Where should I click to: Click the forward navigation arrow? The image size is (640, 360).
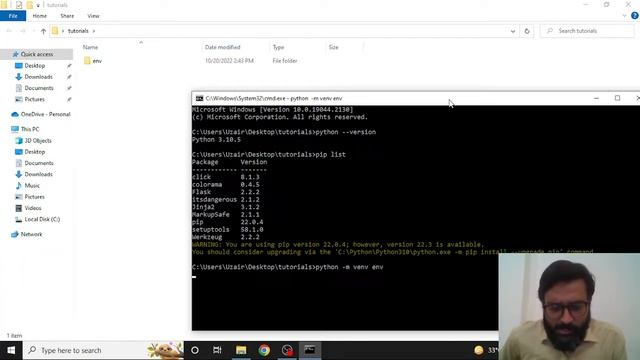[x=23, y=31]
